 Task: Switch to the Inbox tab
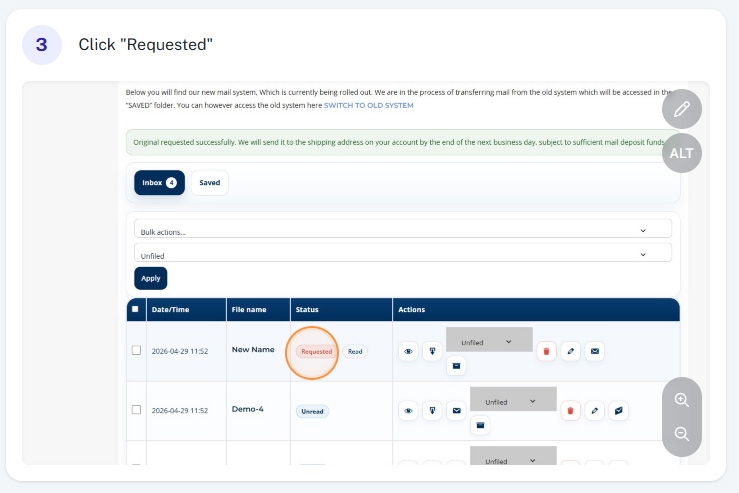pyautogui.click(x=159, y=182)
